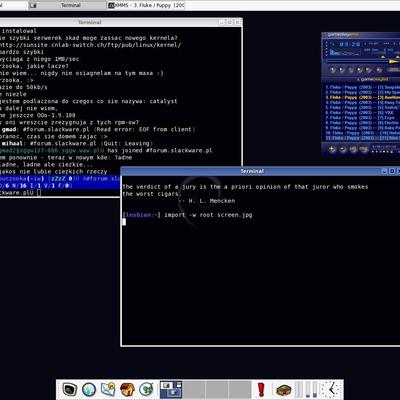The height and width of the screenshot is (400, 400).
Task: Switch to second workspace in pager
Action: pos(194,390)
